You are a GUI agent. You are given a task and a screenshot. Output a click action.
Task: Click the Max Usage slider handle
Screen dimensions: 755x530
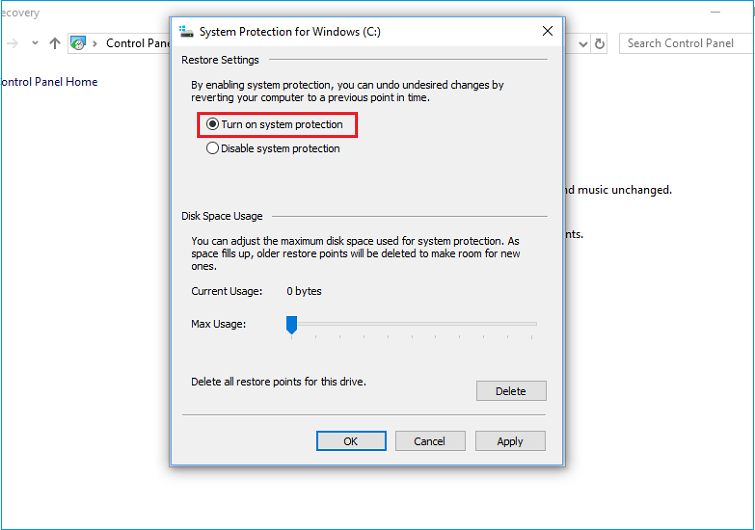[x=291, y=324]
